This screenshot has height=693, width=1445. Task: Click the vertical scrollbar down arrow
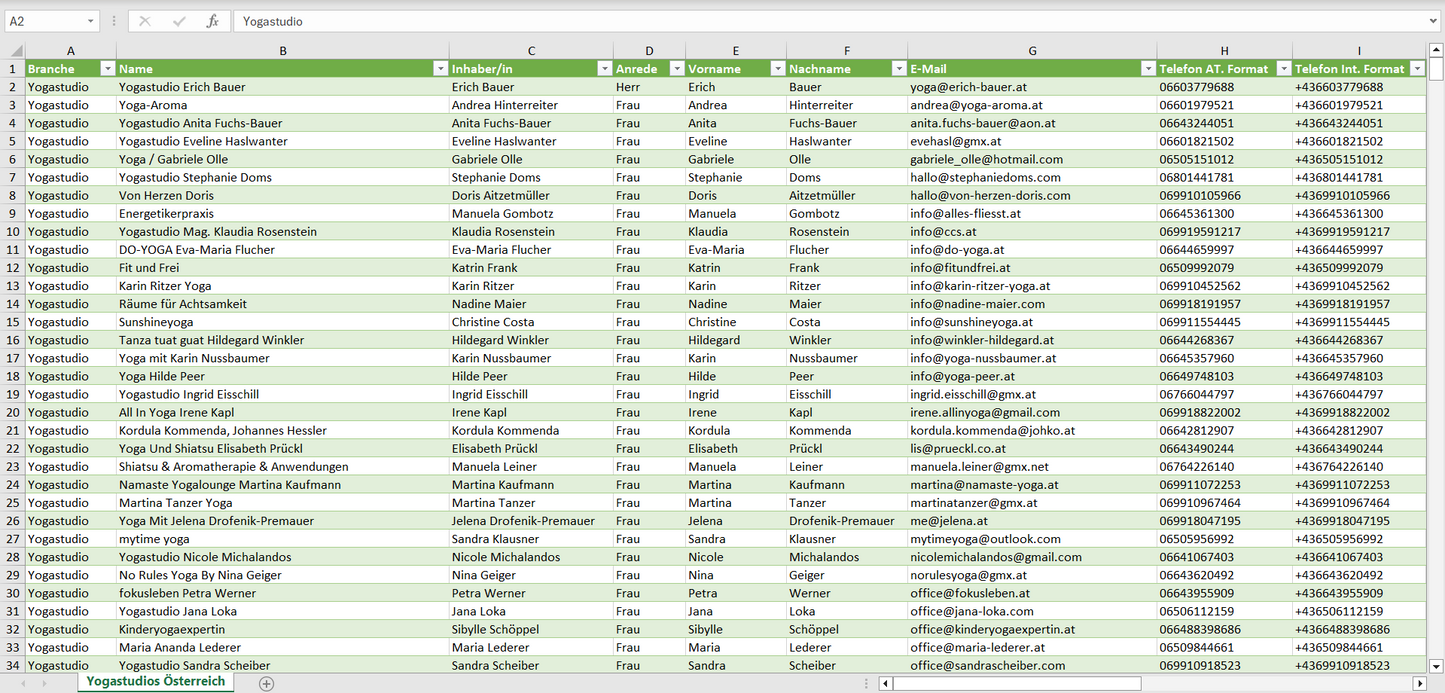click(x=1436, y=666)
